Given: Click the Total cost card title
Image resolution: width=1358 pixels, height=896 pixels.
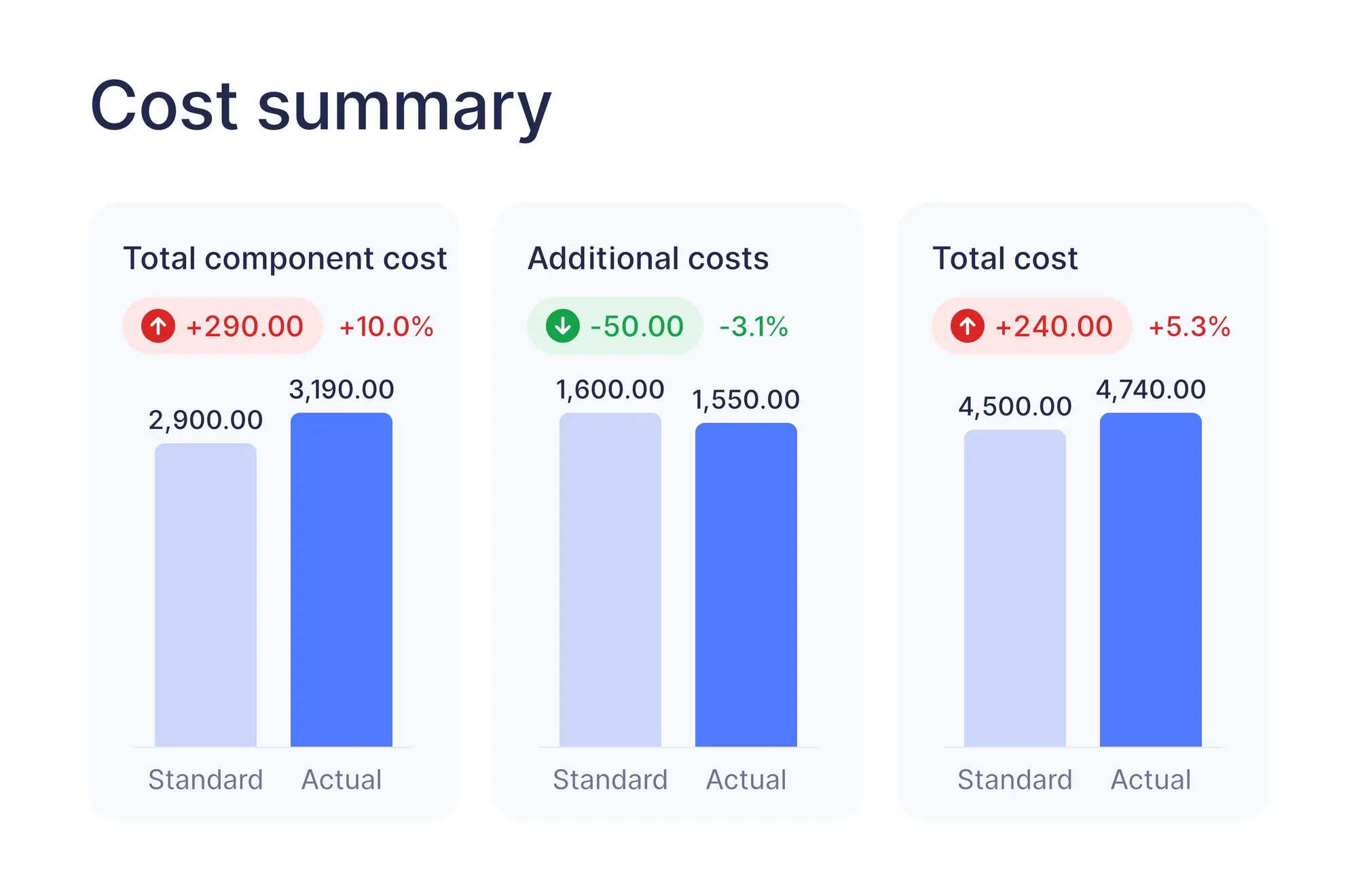Looking at the screenshot, I should pyautogui.click(x=1005, y=259).
